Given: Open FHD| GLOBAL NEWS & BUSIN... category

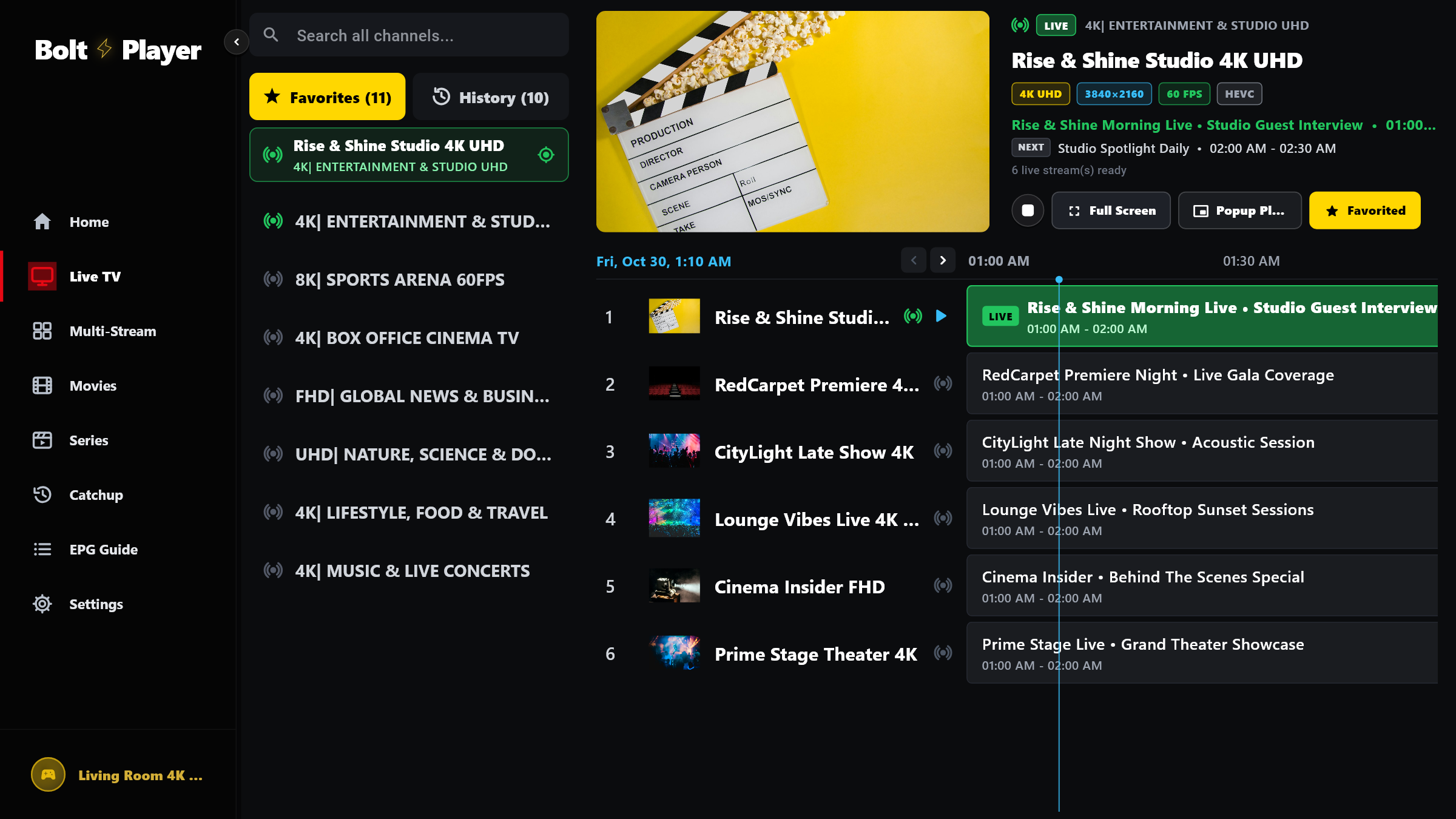Looking at the screenshot, I should (x=409, y=396).
